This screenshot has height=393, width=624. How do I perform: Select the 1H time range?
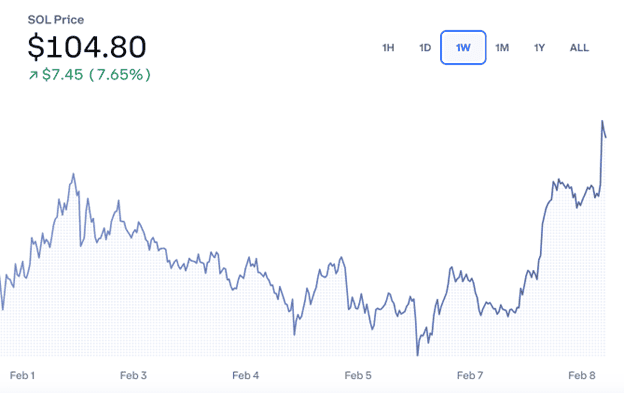(388, 48)
